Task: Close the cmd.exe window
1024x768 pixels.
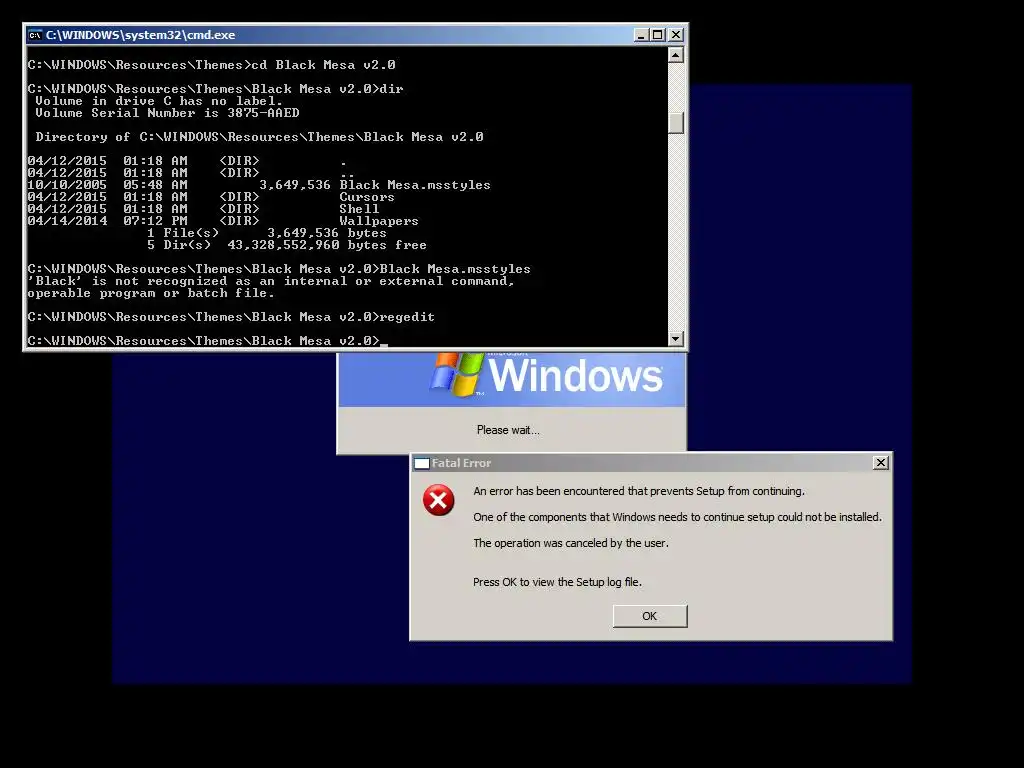Action: click(676, 35)
